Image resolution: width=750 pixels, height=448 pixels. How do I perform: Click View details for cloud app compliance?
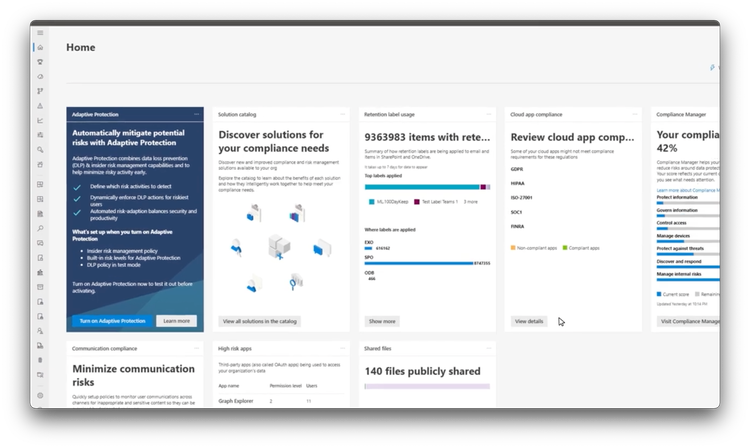529,321
